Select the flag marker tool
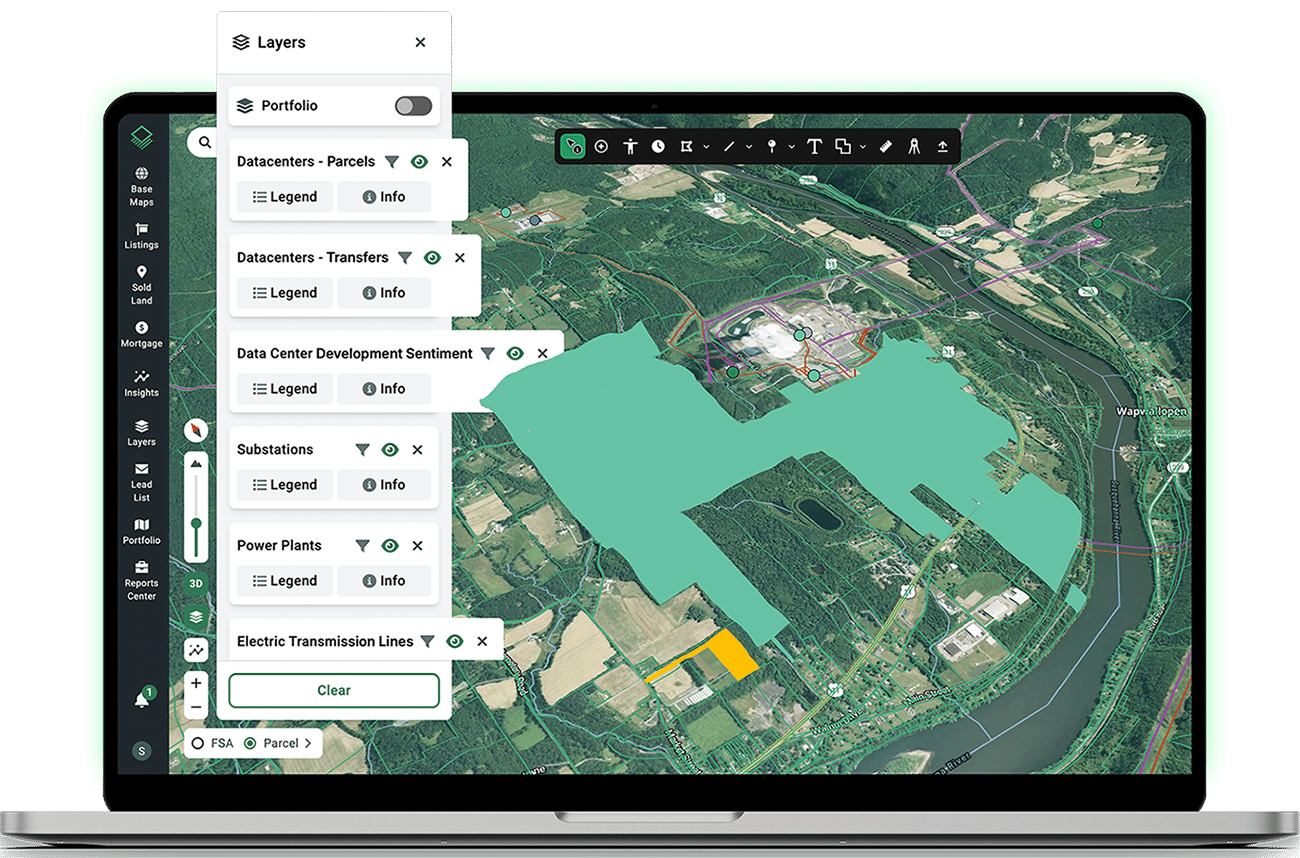The height and width of the screenshot is (858, 1300). click(x=686, y=146)
